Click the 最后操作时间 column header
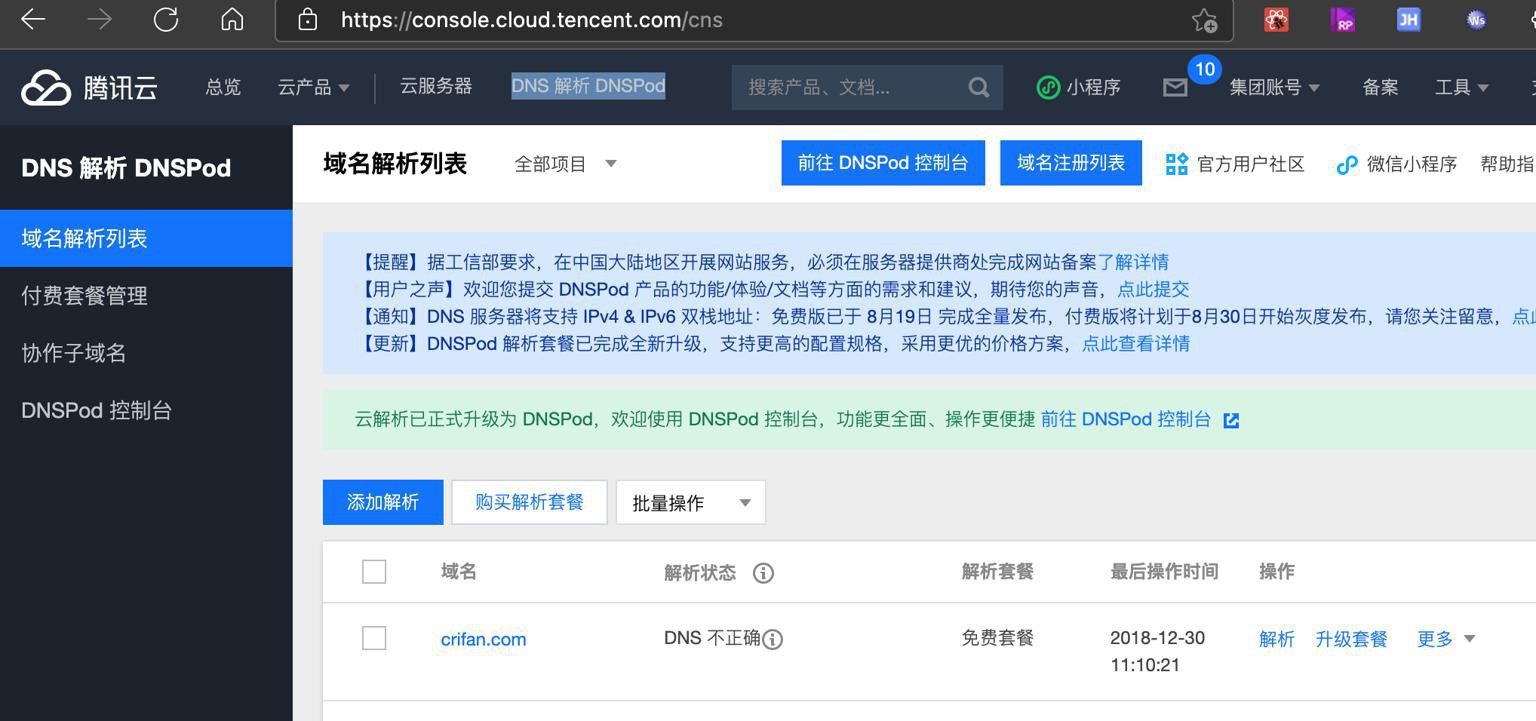The width and height of the screenshot is (1536, 721). click(1164, 571)
